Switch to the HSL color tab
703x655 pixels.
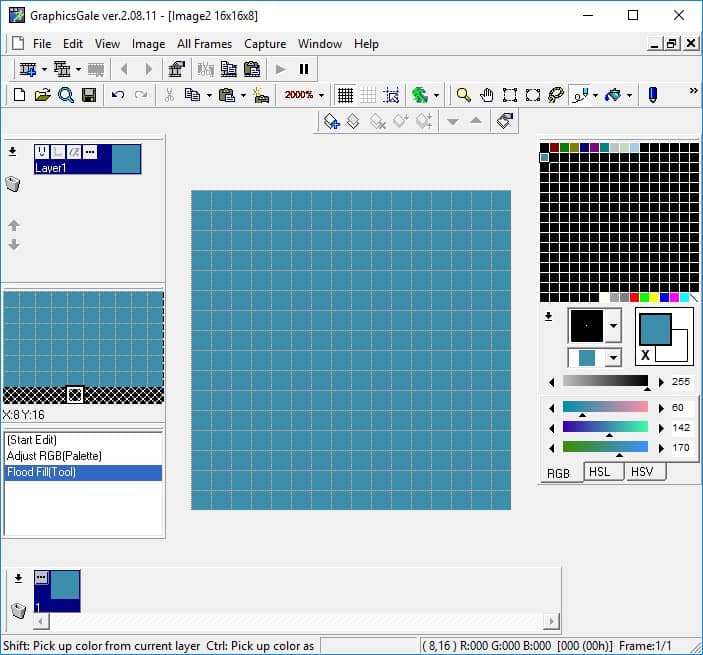click(x=603, y=472)
